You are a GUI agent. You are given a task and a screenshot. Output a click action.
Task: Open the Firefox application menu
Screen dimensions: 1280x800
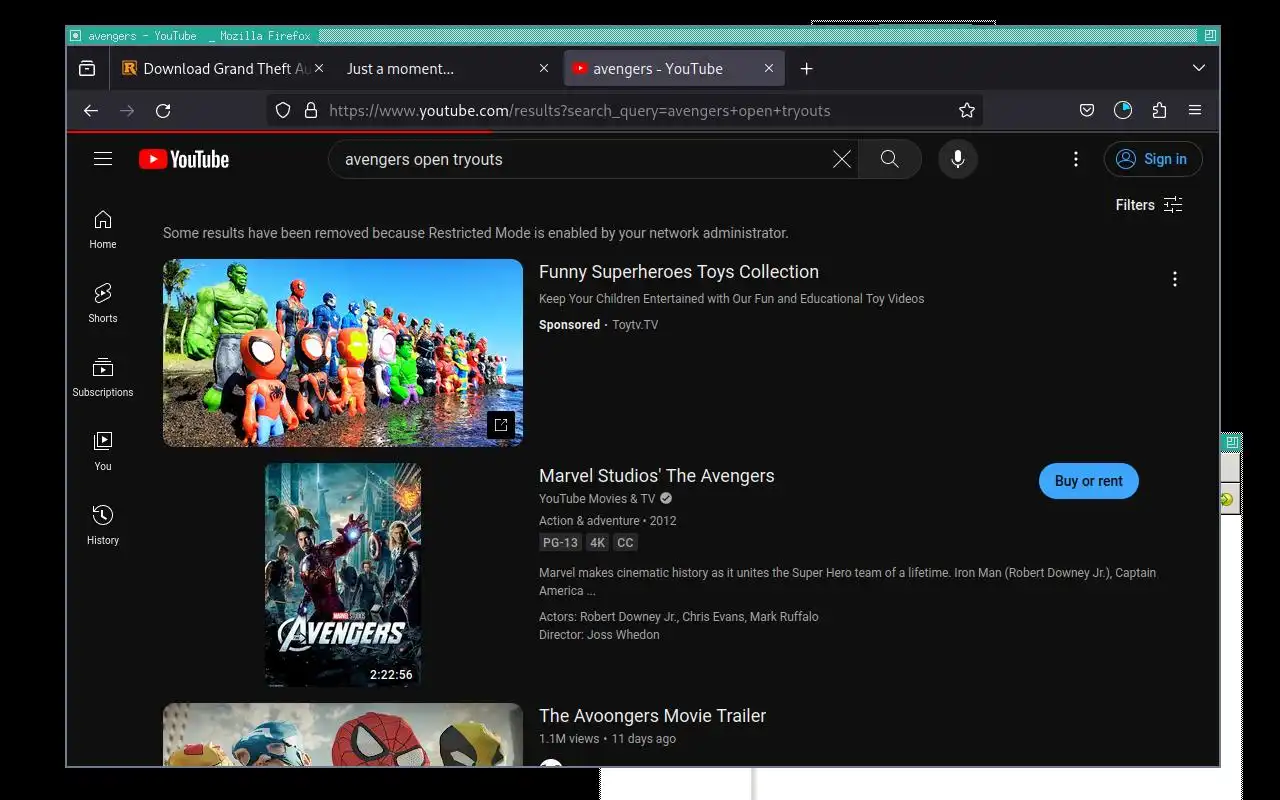point(1195,111)
